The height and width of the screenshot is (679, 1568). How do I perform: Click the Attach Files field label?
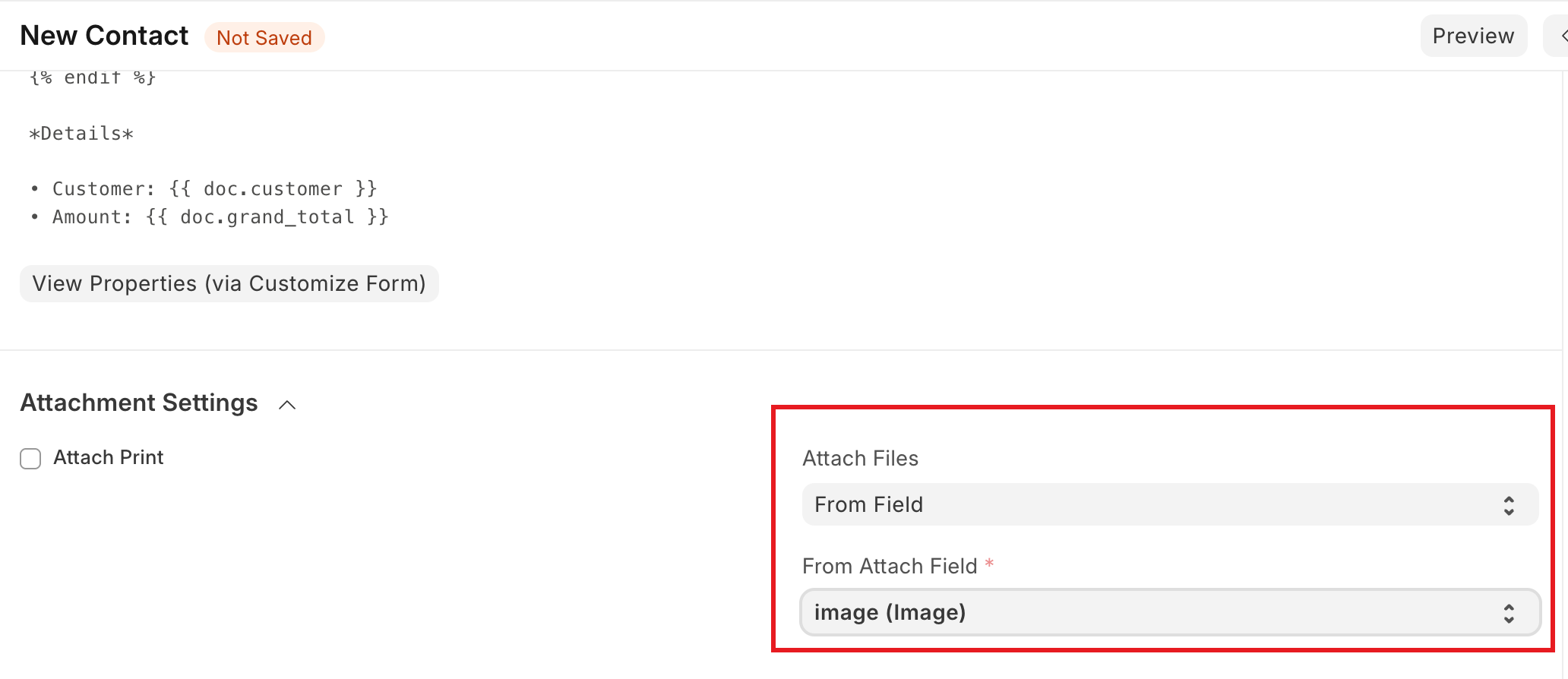coord(860,458)
